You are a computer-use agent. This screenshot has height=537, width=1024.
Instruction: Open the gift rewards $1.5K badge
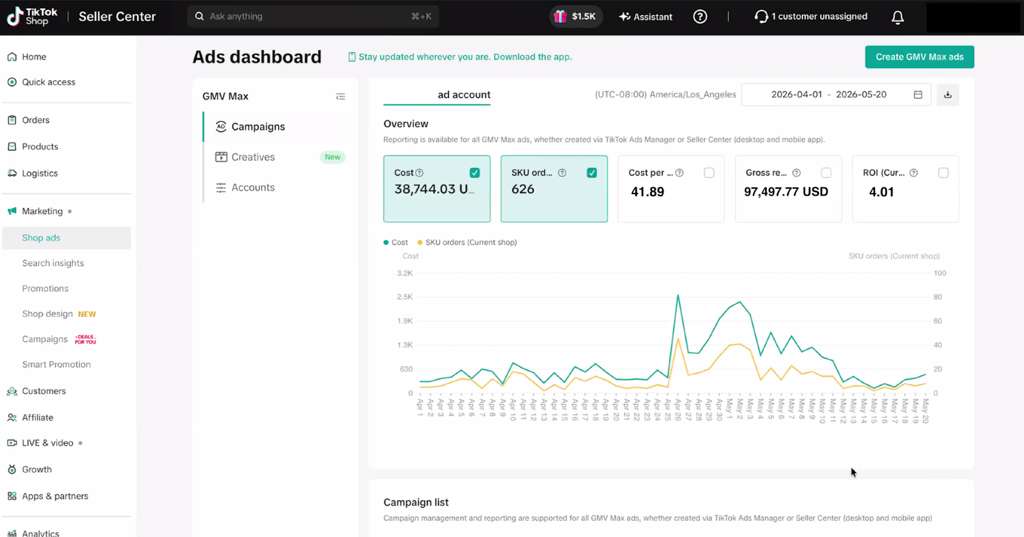pos(575,16)
